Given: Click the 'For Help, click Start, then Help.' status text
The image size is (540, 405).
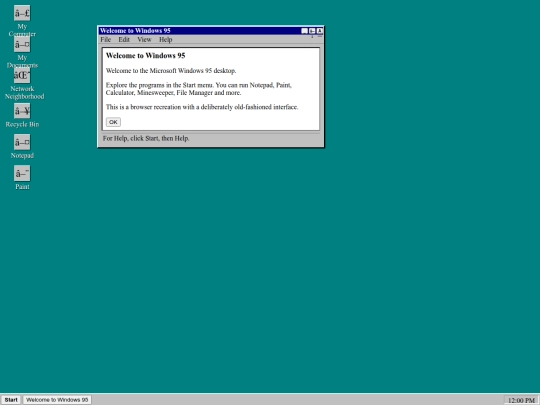Looking at the screenshot, I should [146, 138].
